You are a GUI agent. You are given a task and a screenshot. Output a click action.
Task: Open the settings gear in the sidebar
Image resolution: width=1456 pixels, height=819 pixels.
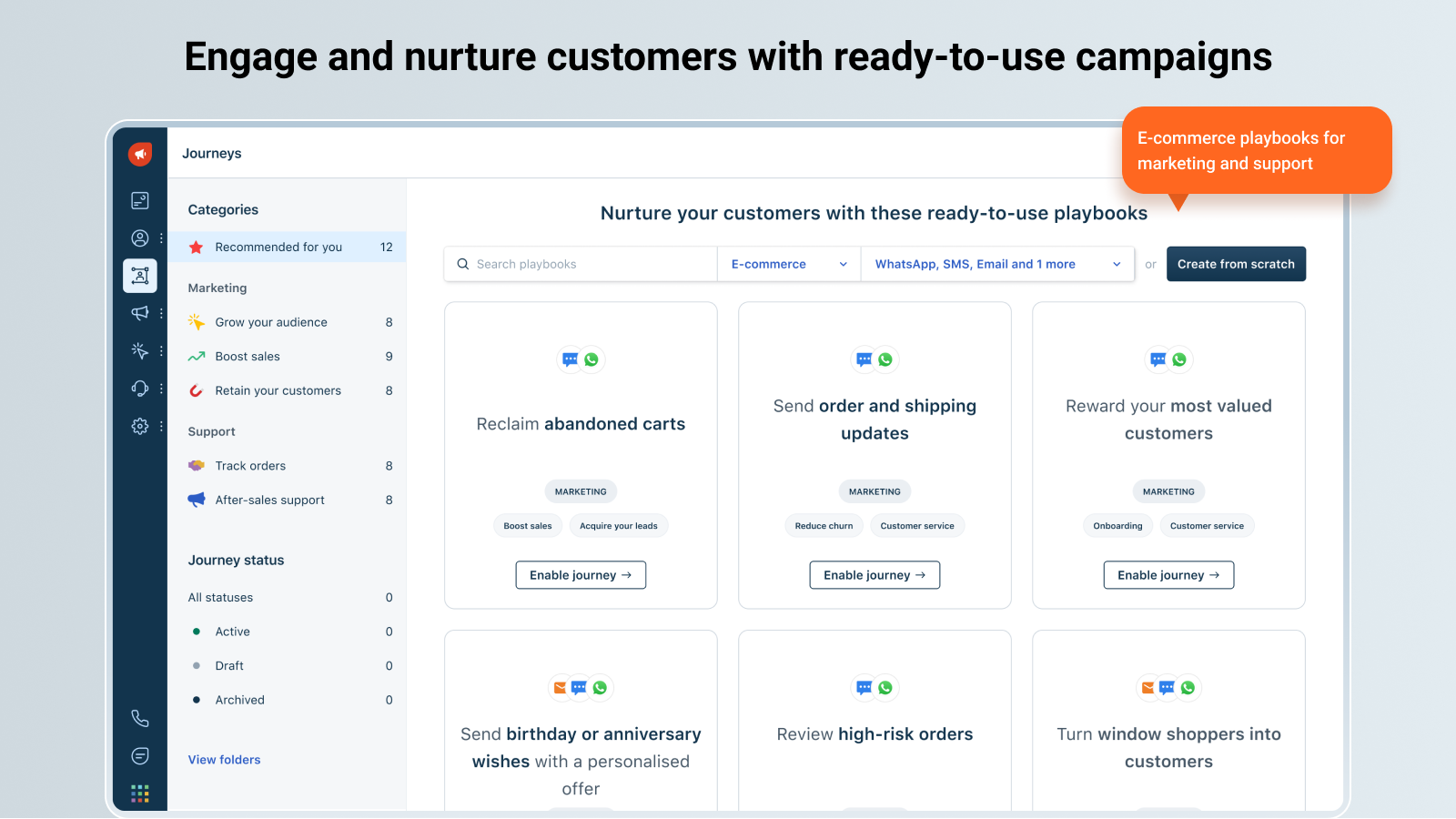(x=139, y=426)
